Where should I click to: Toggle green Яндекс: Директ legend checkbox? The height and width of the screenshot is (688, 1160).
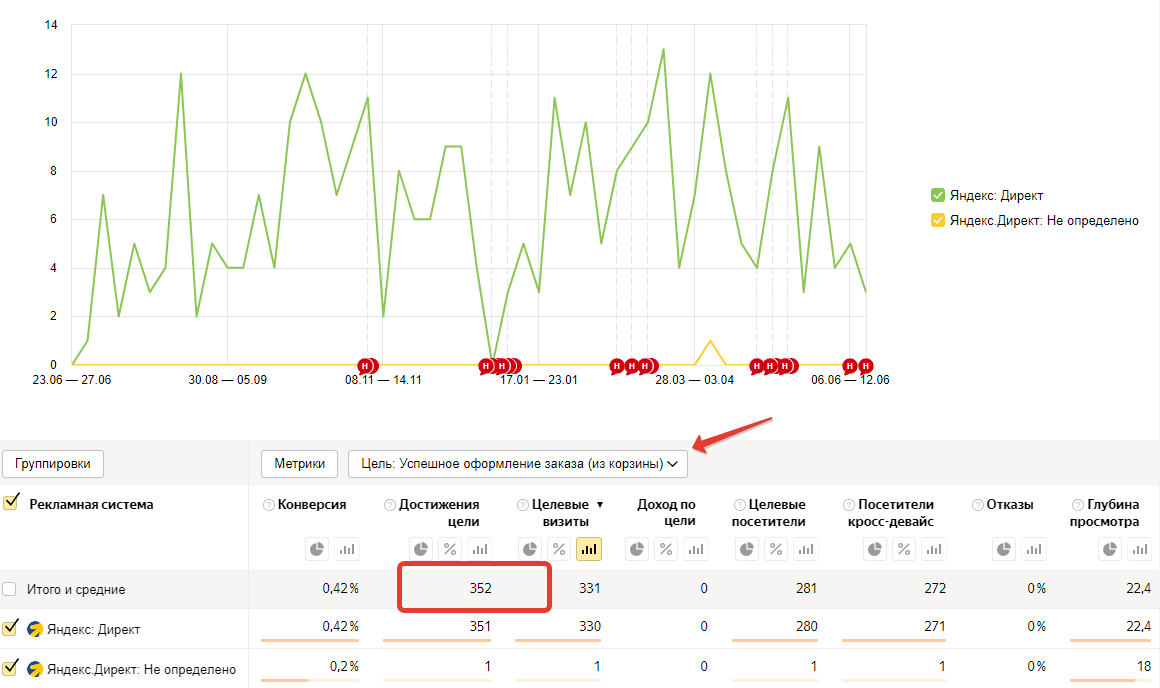pos(938,195)
